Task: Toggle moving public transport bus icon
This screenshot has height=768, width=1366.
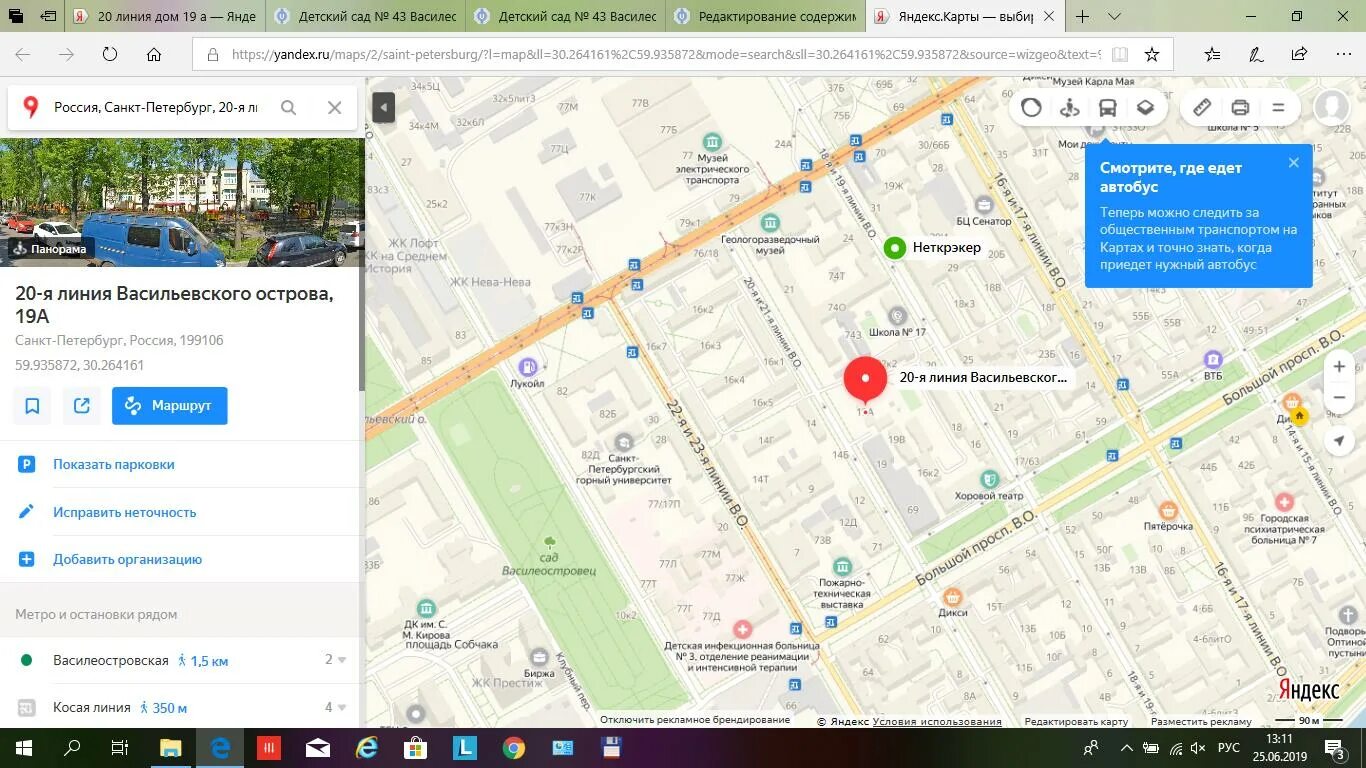Action: (x=1107, y=108)
